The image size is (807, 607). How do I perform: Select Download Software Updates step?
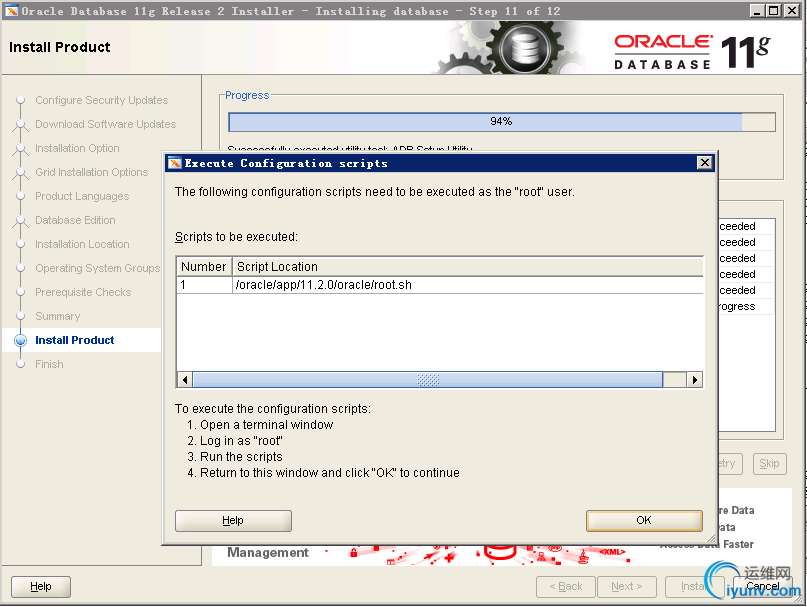coord(106,124)
